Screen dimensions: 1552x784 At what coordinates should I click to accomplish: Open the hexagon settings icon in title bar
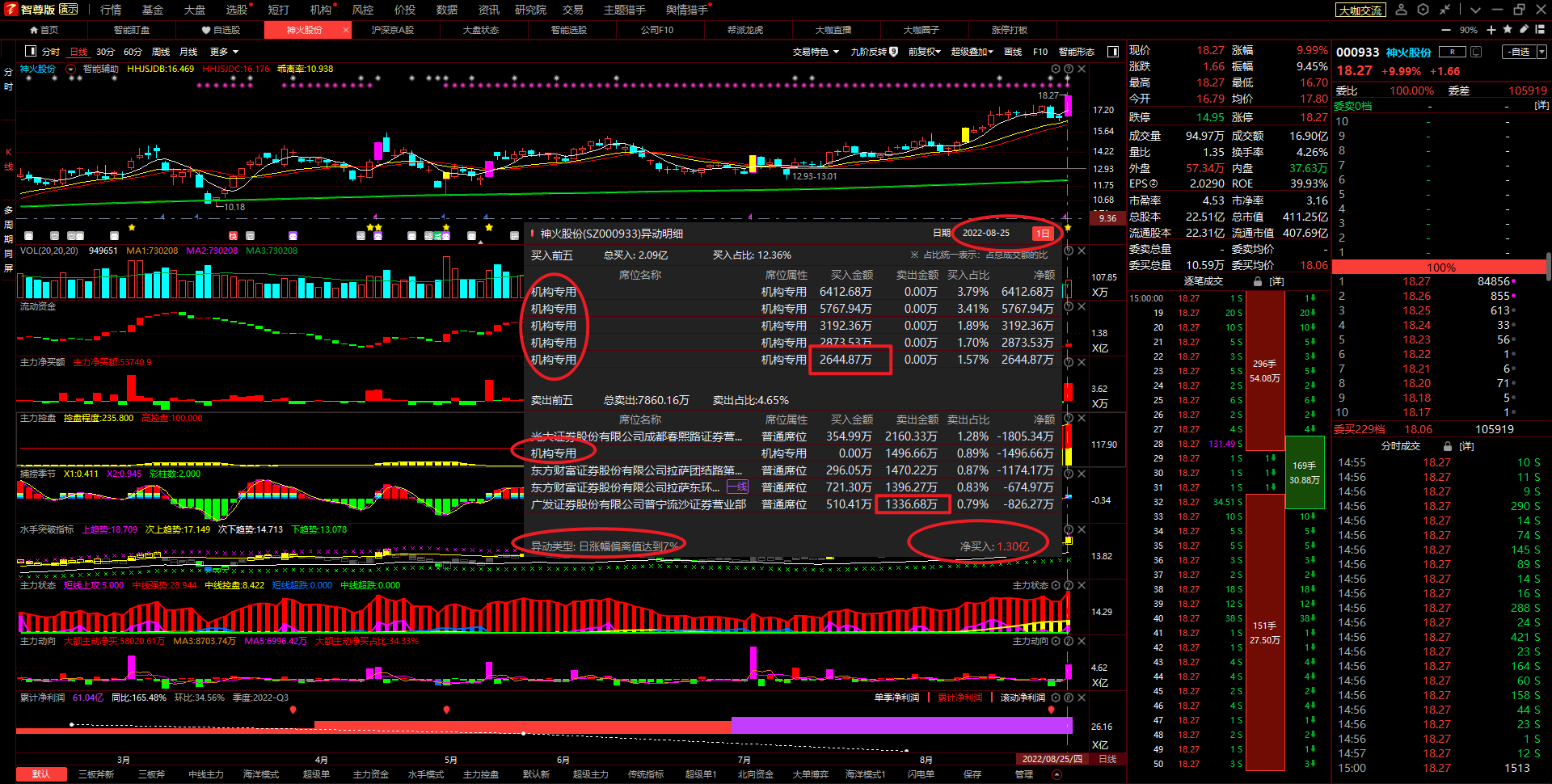(1423, 10)
